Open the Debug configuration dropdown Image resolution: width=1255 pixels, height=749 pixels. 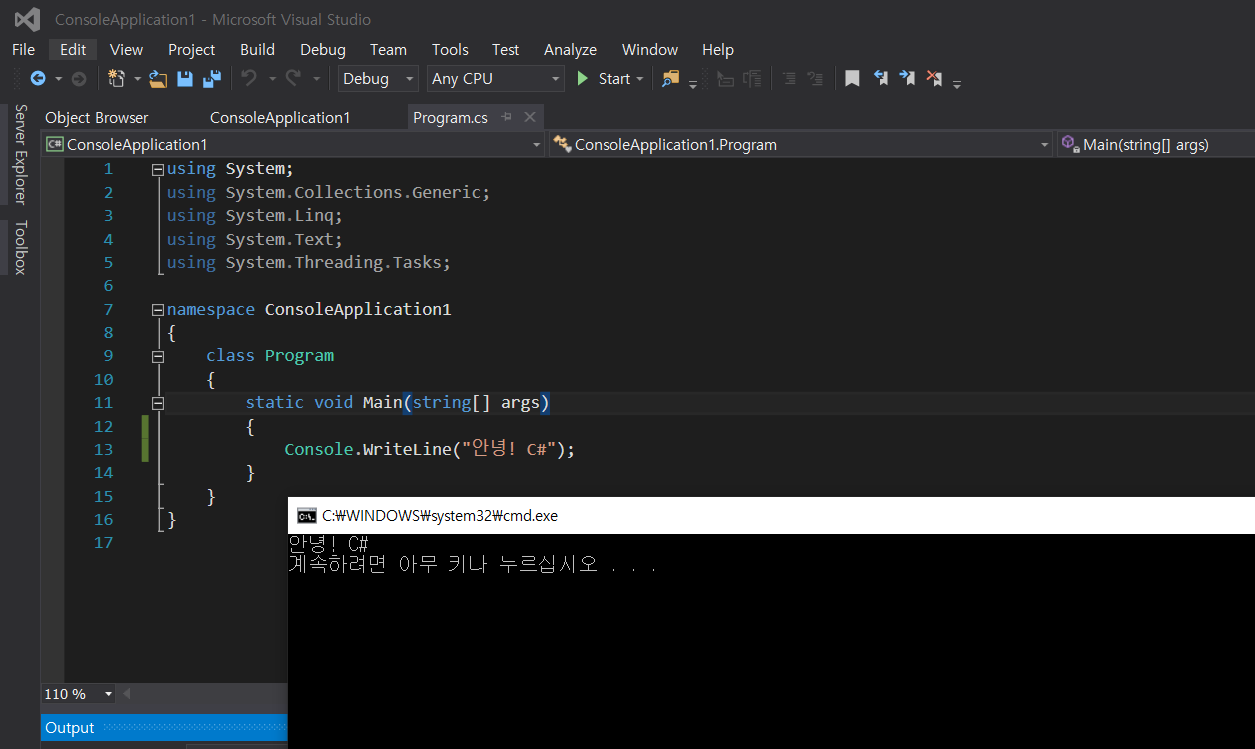click(379, 78)
